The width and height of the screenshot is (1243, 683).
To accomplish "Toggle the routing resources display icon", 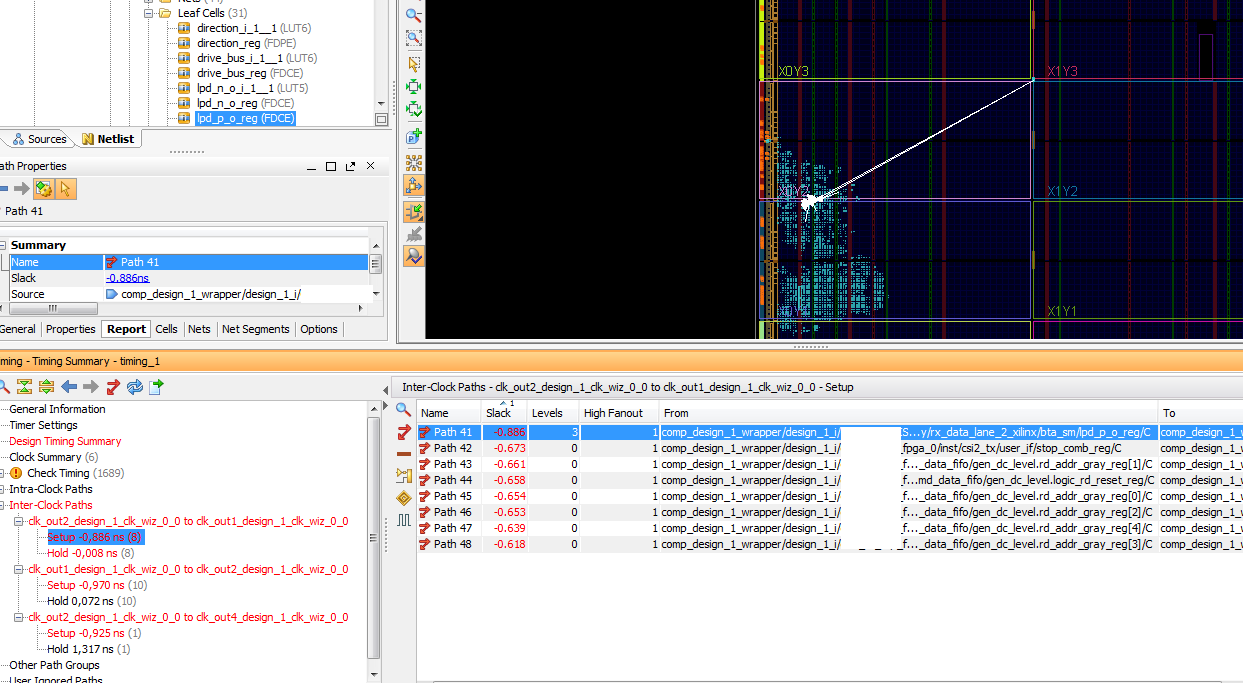I will coord(413,186).
